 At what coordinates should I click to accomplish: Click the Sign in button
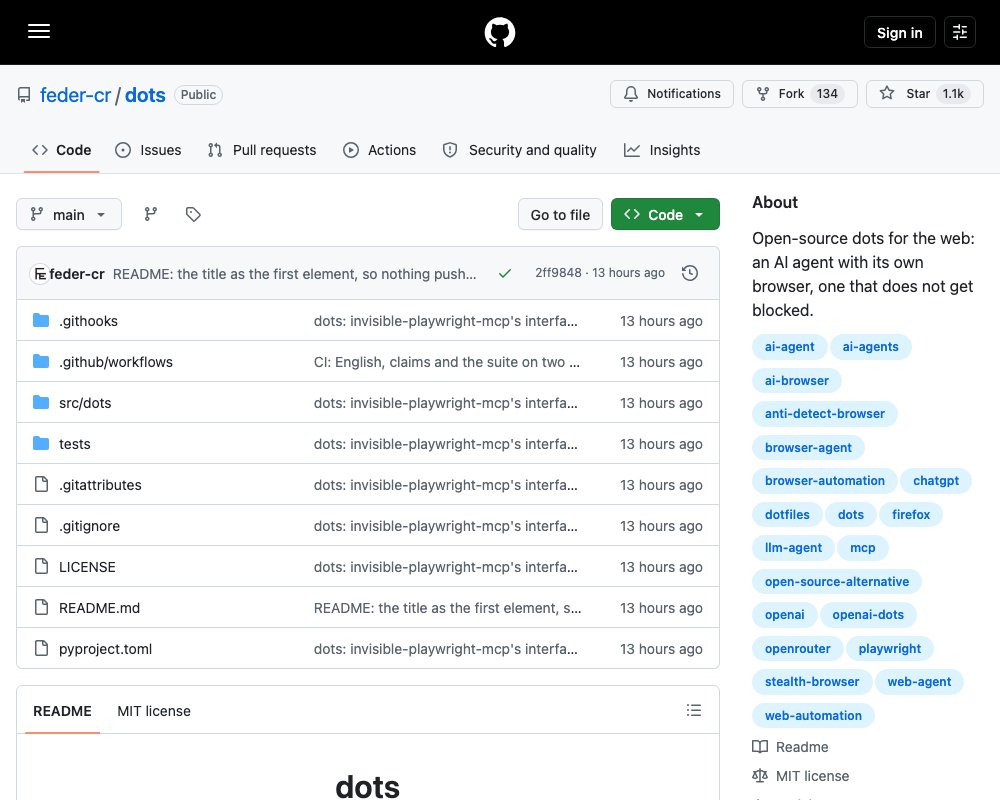(899, 33)
